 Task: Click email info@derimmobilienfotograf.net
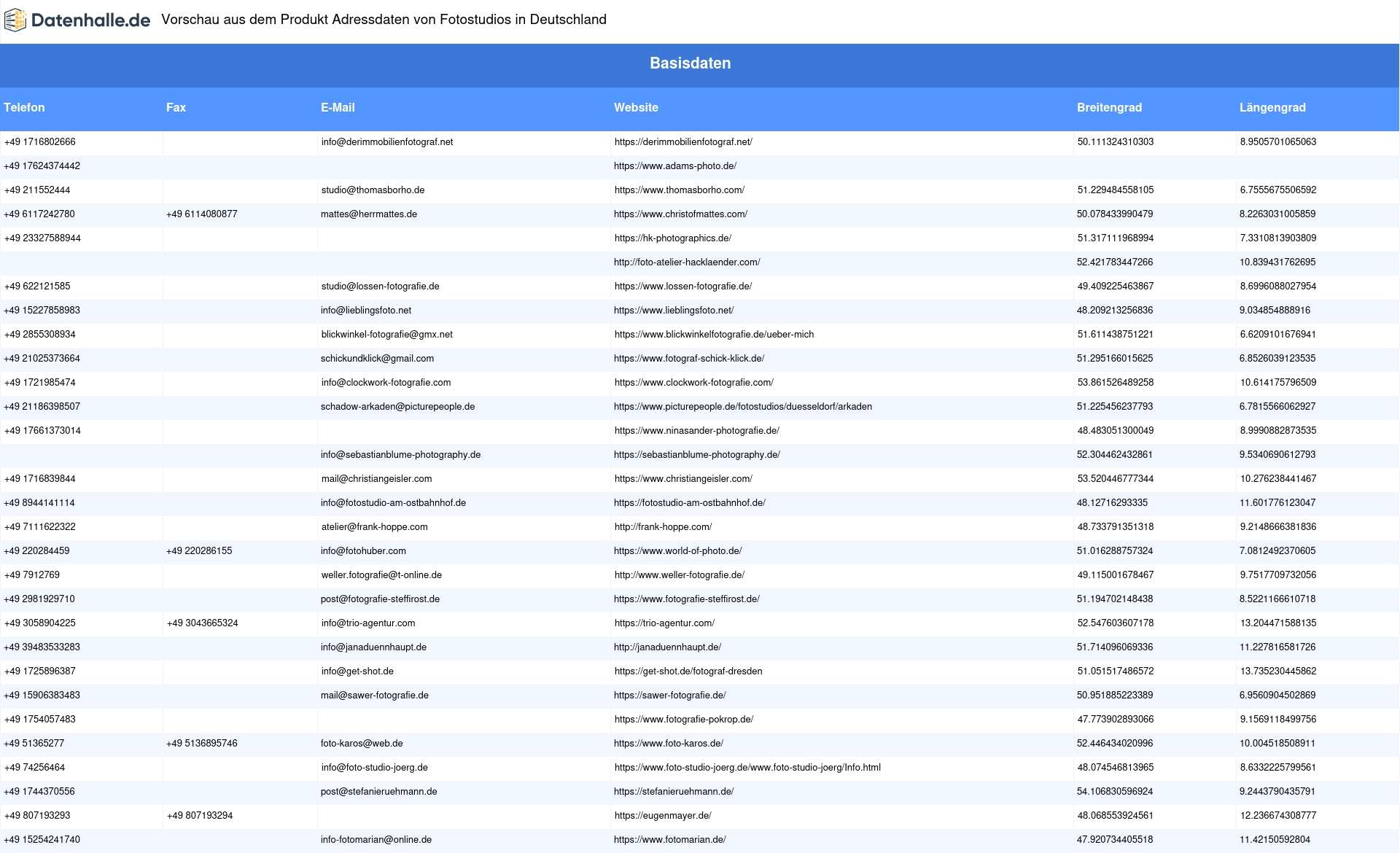pyautogui.click(x=387, y=142)
